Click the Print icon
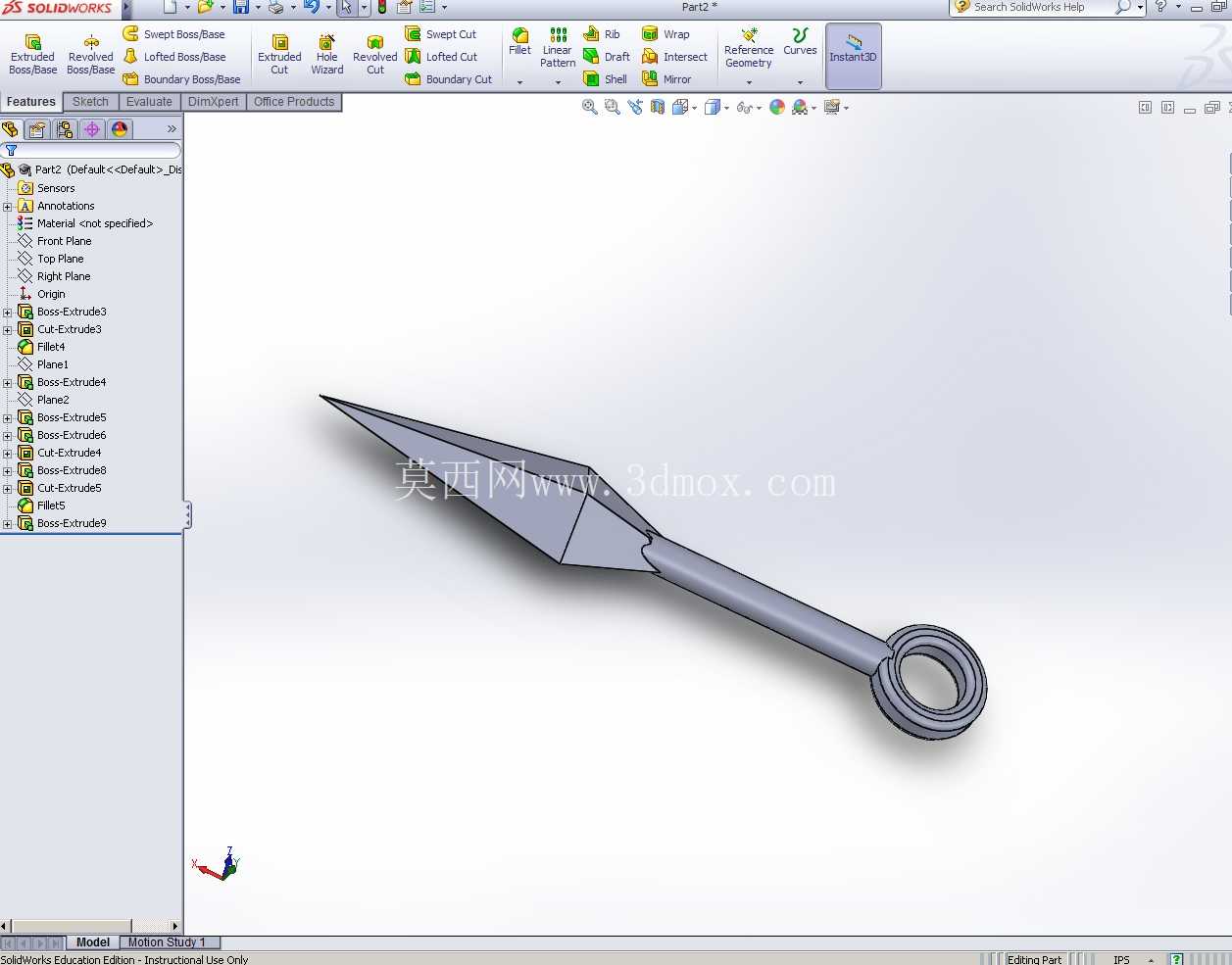 tap(275, 7)
